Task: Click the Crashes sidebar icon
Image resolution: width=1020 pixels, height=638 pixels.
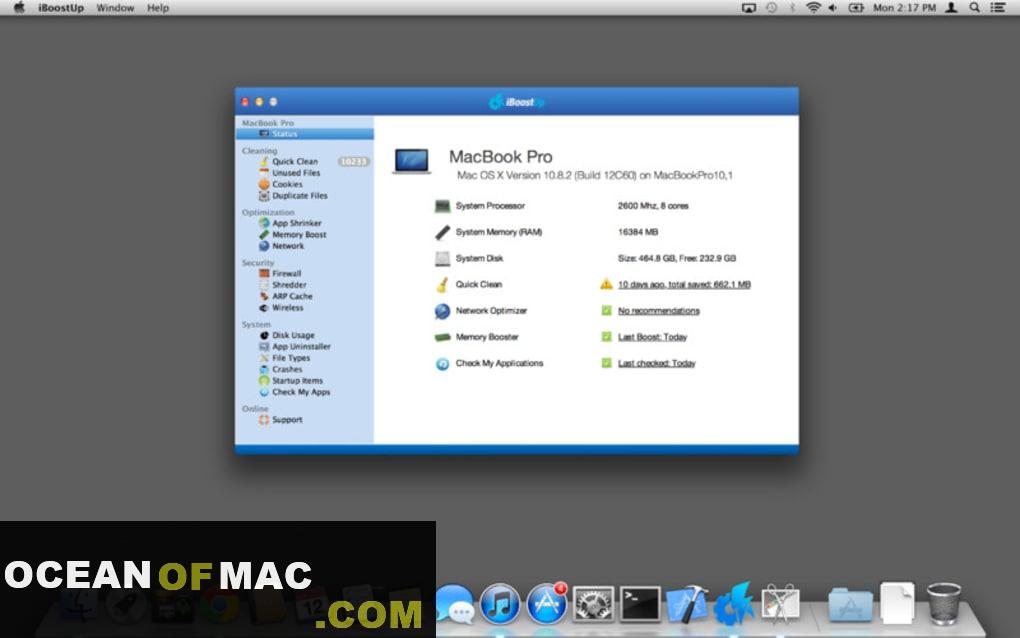Action: click(x=264, y=369)
